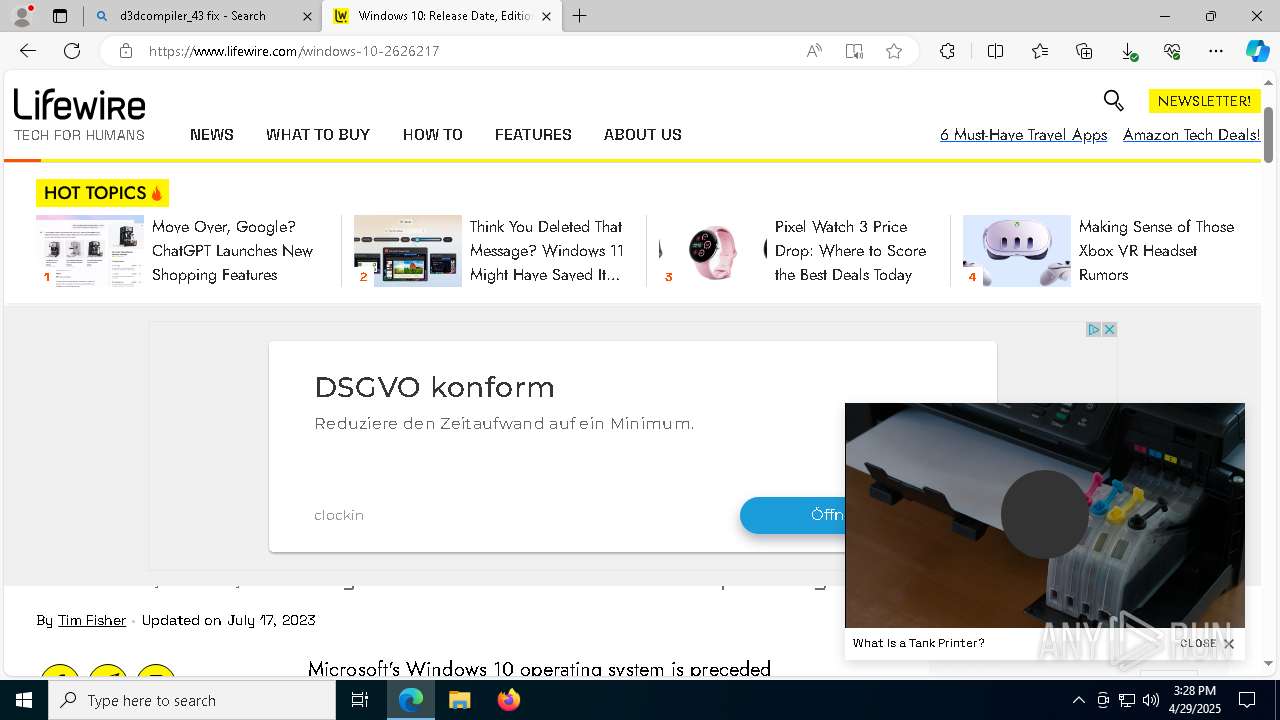Open 6 Must-Have Travel Apps link
Viewport: 1280px width, 720px height.
pos(1023,135)
